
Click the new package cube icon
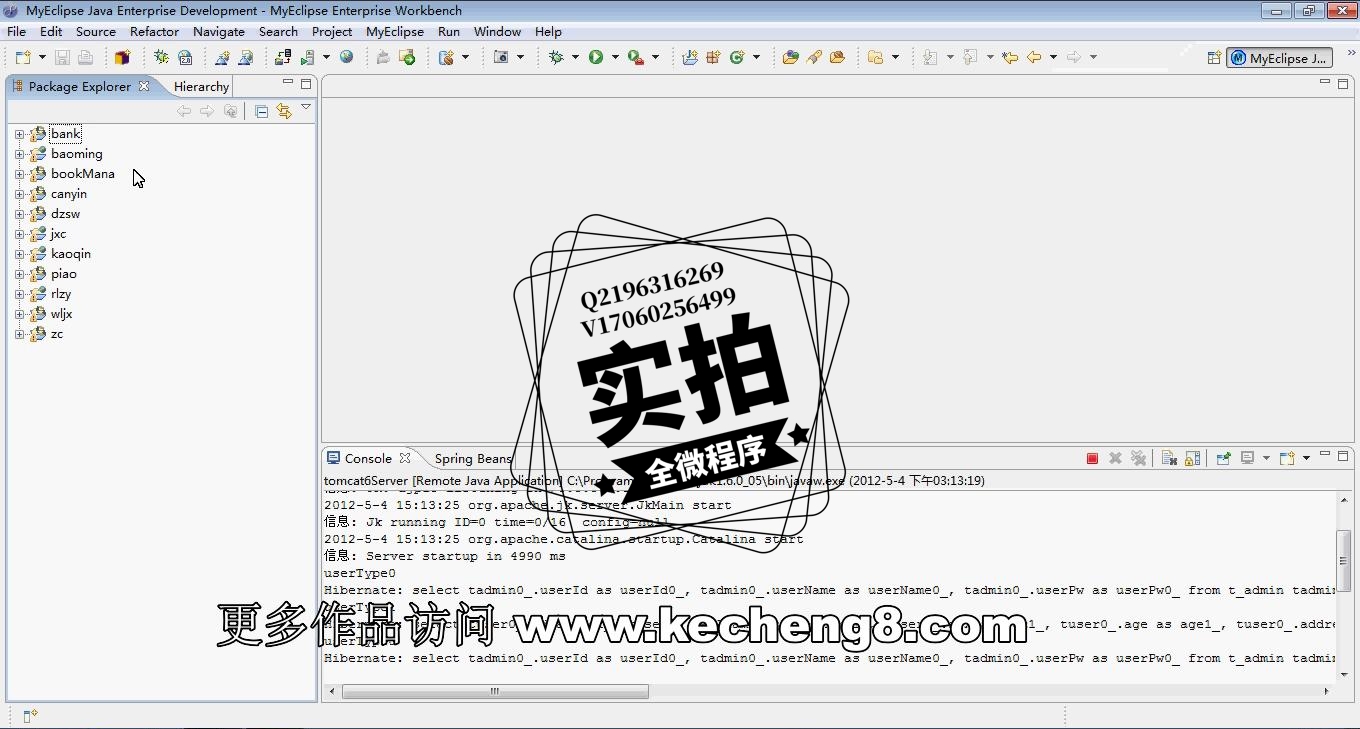pos(122,57)
